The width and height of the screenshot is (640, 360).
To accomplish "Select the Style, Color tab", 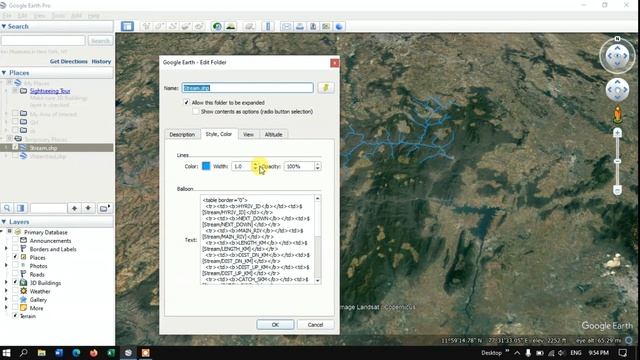I will (219, 134).
